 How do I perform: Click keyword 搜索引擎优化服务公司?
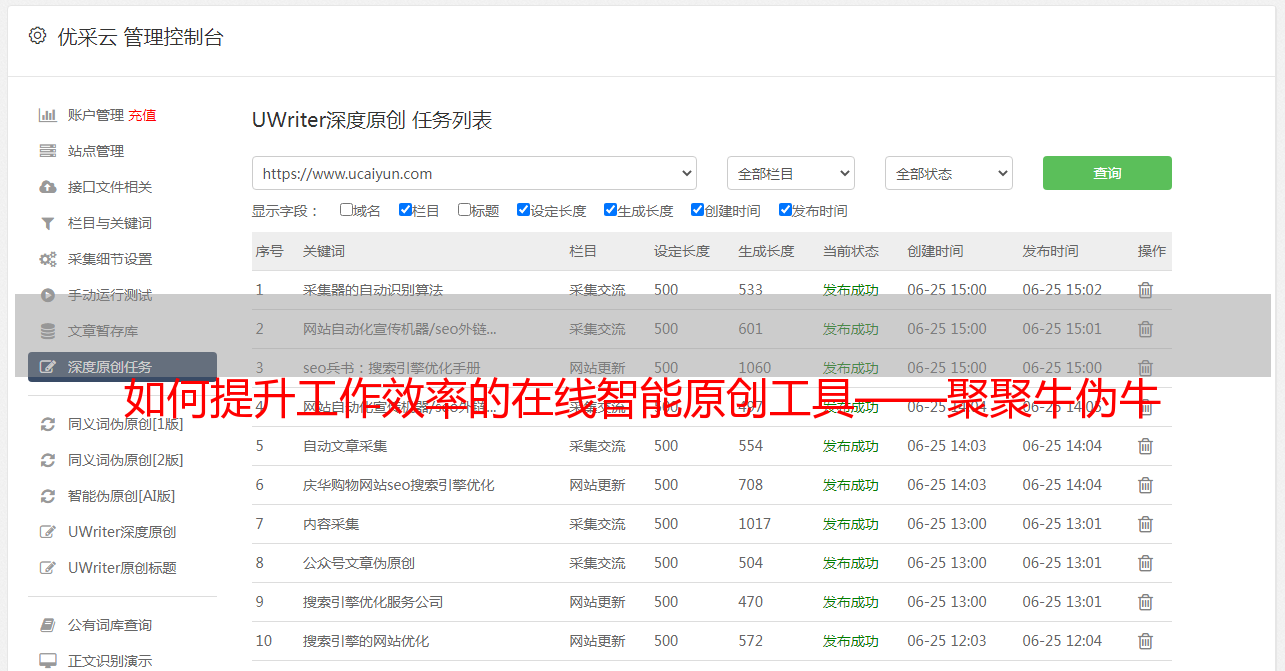click(373, 602)
